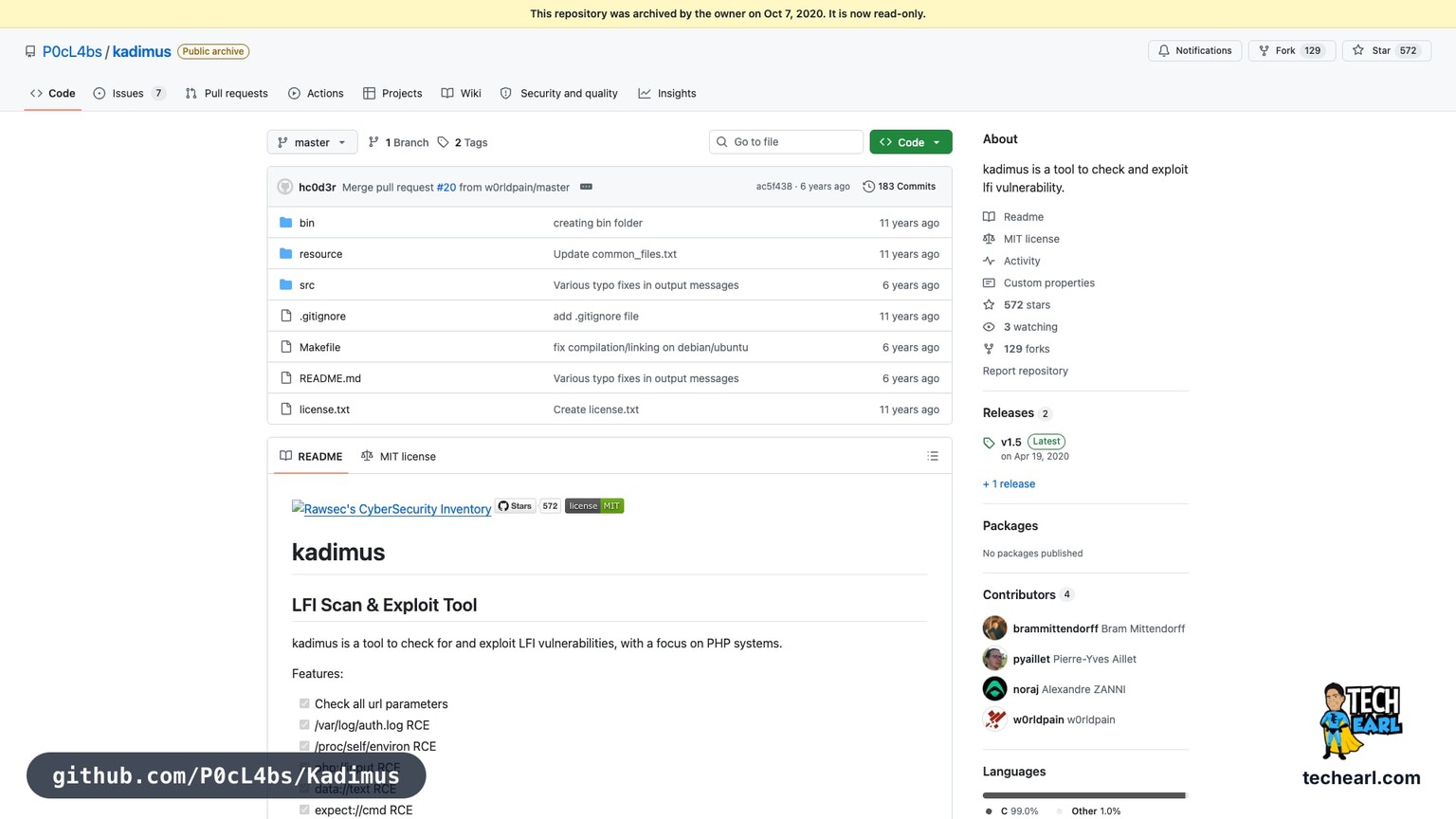Screen dimensions: 1456x819
Task: Click the resource folder icon
Action: pos(286,254)
